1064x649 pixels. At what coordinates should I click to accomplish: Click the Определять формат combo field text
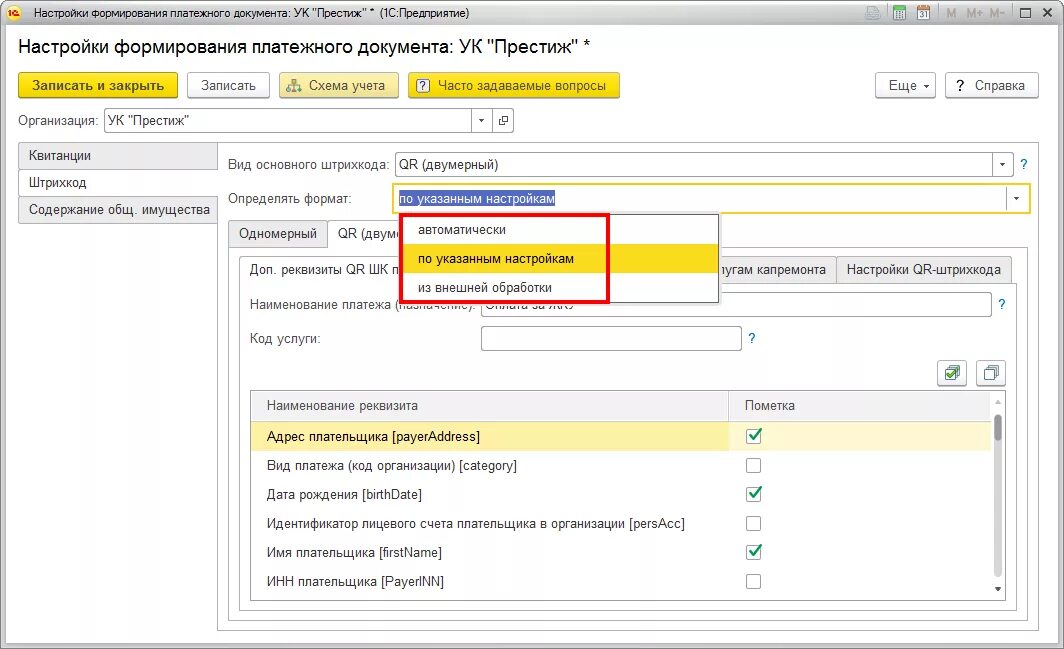point(699,198)
